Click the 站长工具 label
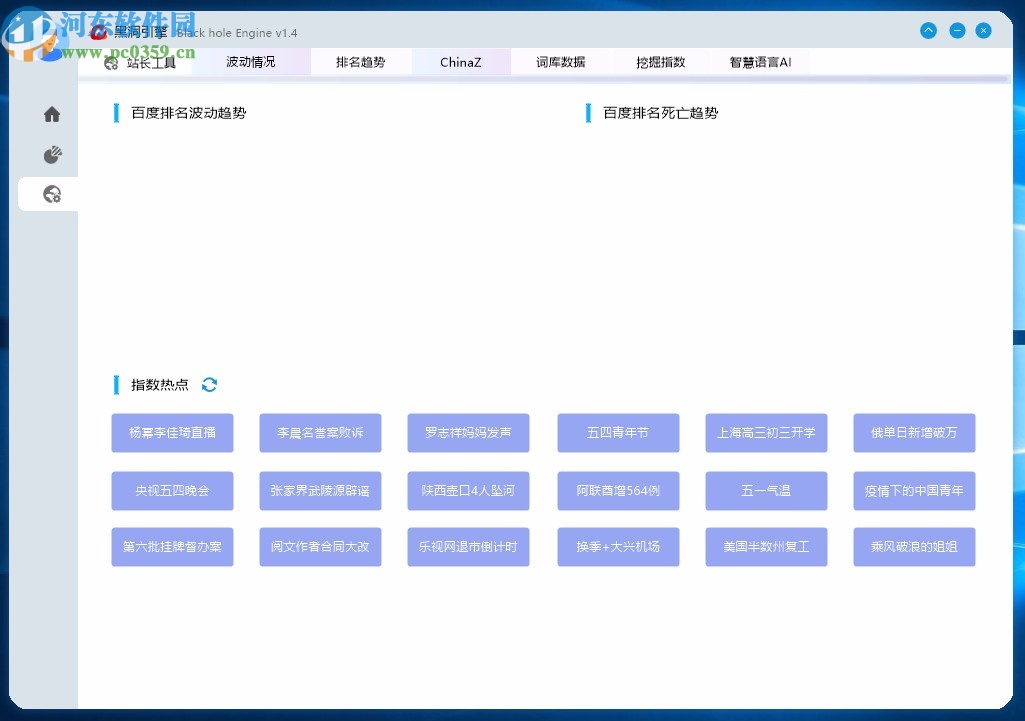1025x721 pixels. [151, 63]
